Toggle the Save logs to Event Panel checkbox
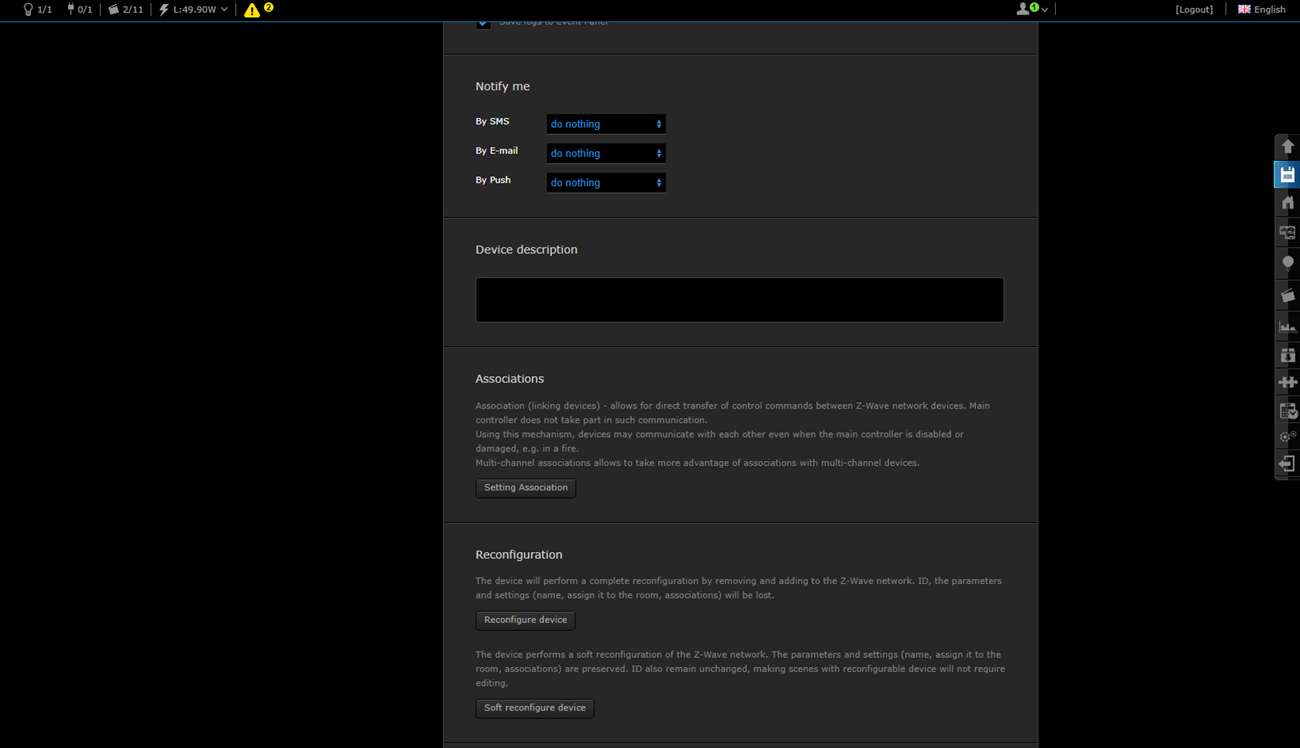 point(483,23)
